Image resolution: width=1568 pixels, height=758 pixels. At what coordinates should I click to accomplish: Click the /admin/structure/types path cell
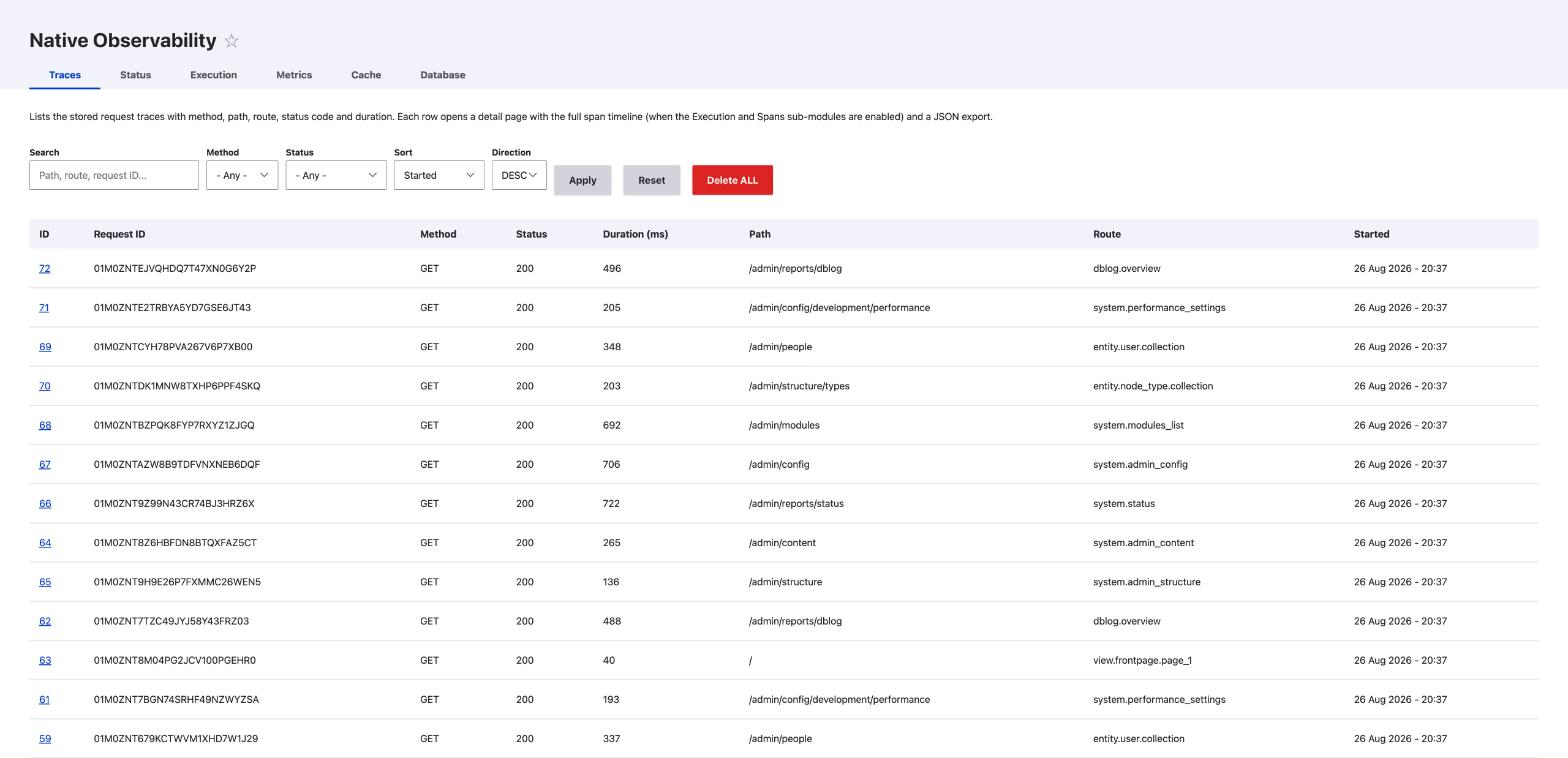[799, 386]
